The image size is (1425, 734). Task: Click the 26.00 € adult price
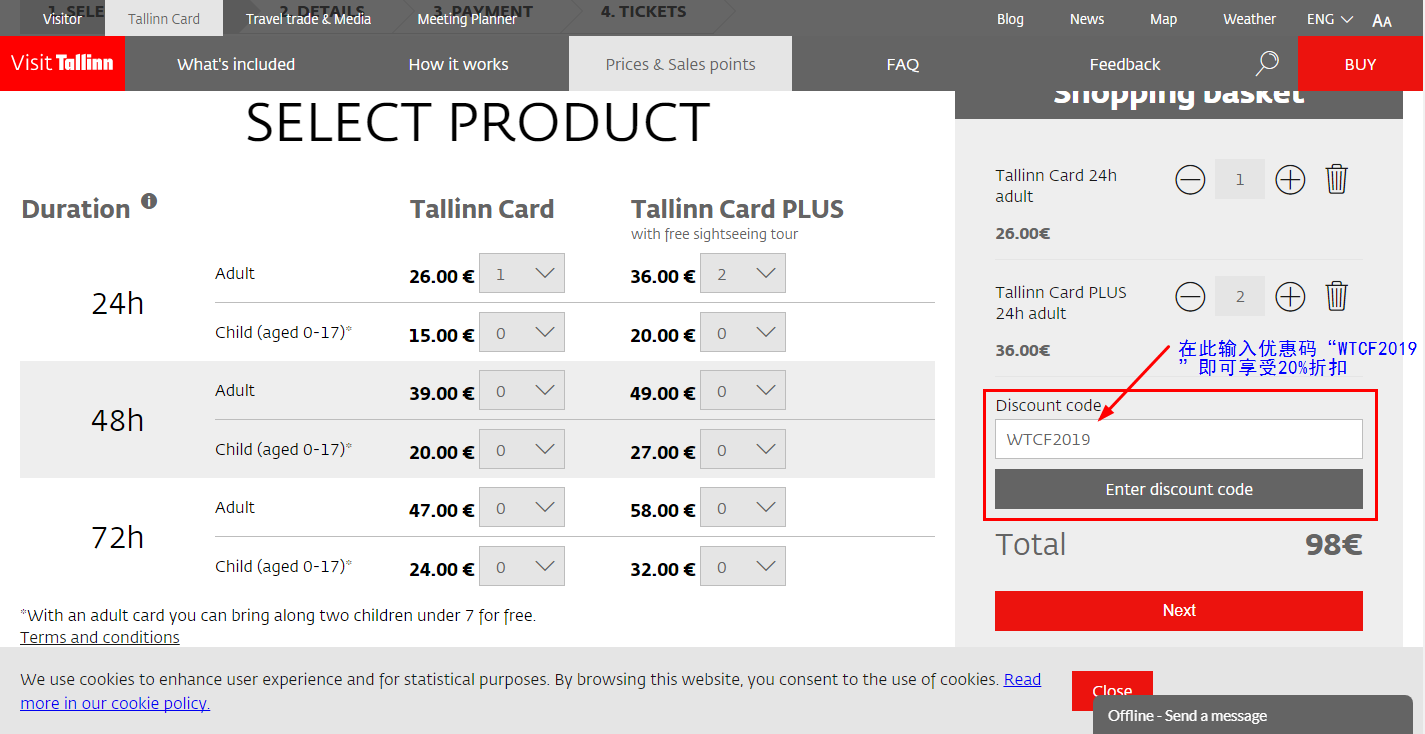click(x=441, y=276)
